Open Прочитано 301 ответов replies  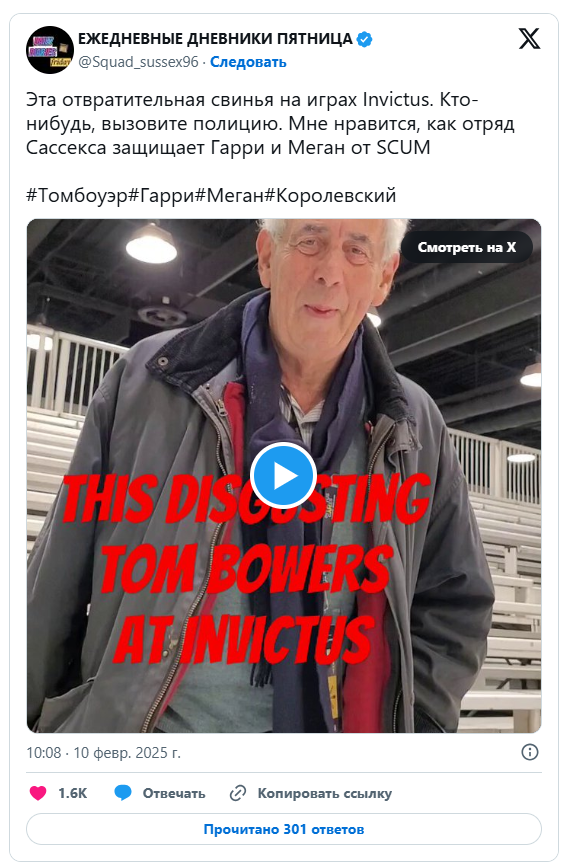[284, 829]
